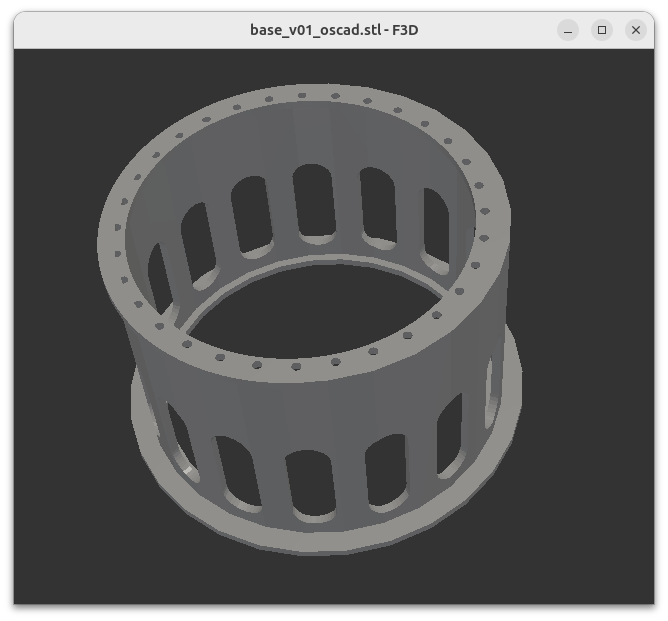Click the base_v01_oscad.stl window title text

pos(333,30)
